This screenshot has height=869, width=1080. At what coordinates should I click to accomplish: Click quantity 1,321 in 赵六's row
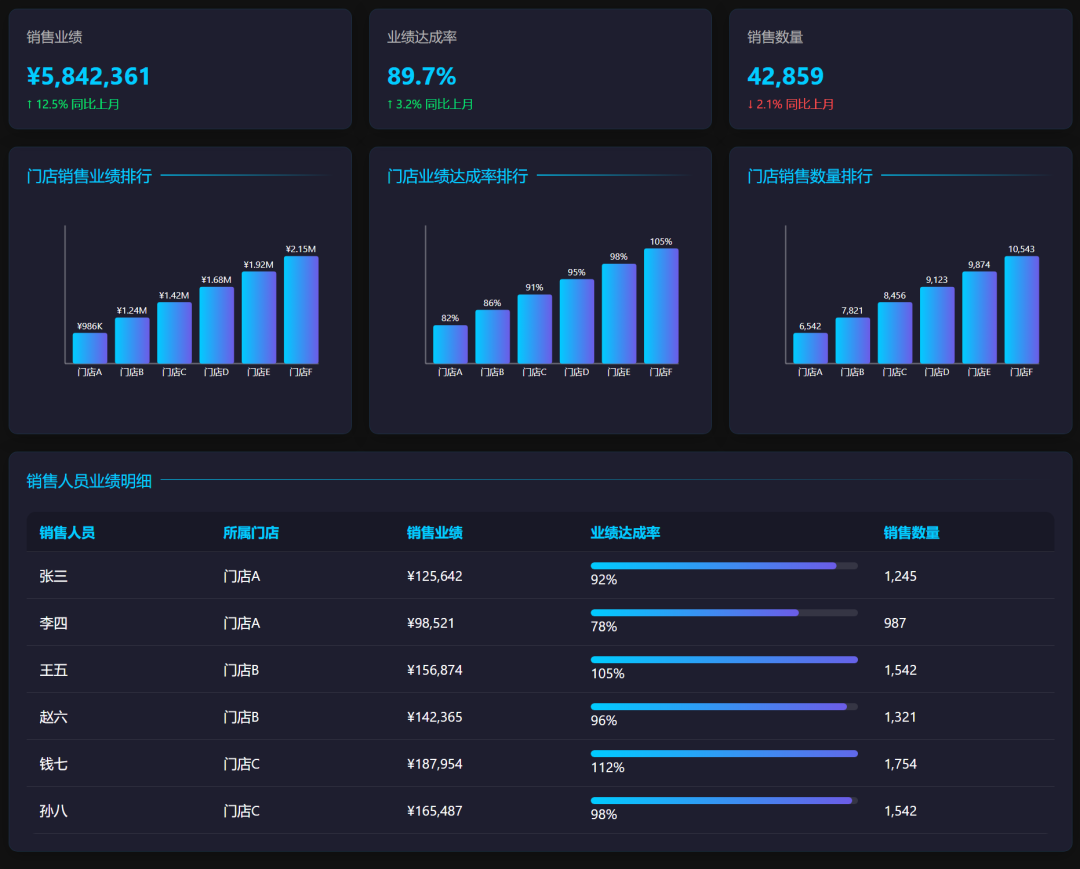point(900,716)
